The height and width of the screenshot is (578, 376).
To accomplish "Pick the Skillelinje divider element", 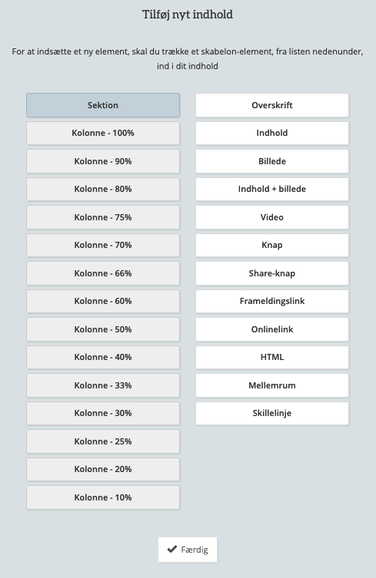I will tap(272, 413).
